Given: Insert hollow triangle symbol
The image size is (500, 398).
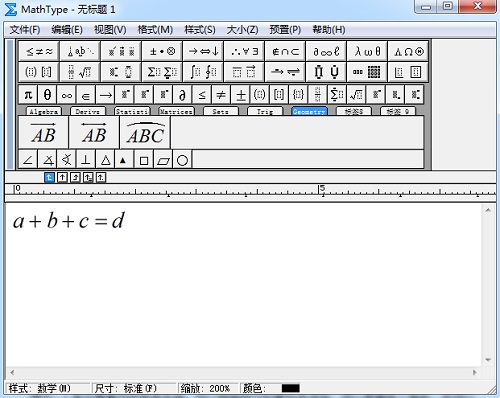Looking at the screenshot, I should pyautogui.click(x=105, y=160).
